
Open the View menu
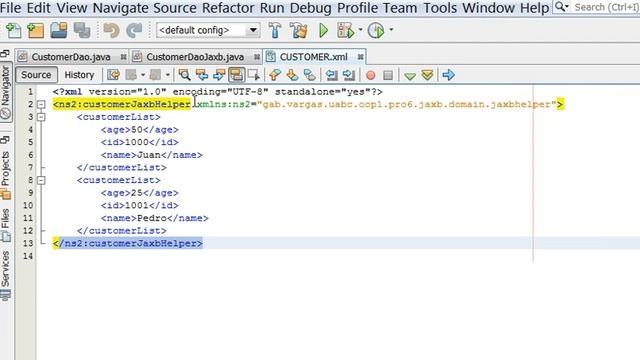[x=72, y=7]
